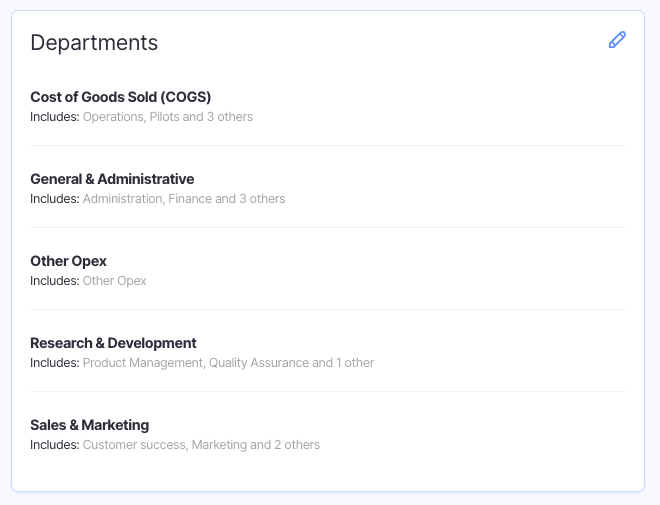Open the Research & Development department

tap(113, 343)
